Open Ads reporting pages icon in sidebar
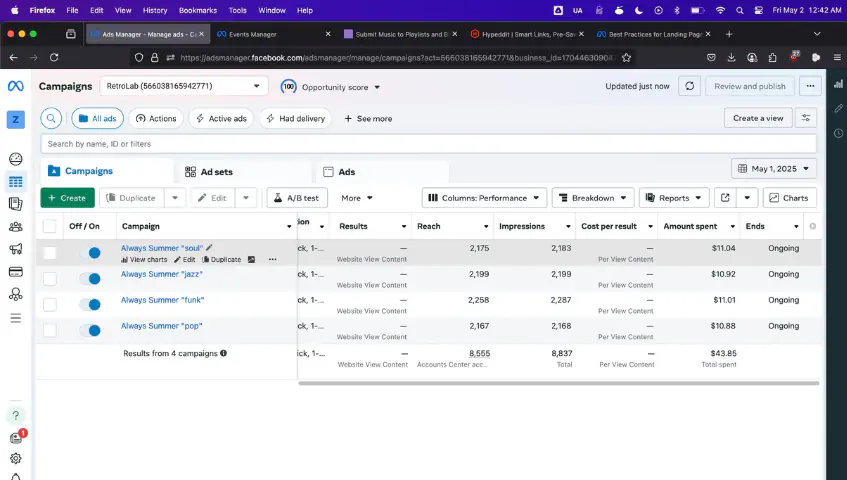The image size is (847, 480). pyautogui.click(x=16, y=204)
